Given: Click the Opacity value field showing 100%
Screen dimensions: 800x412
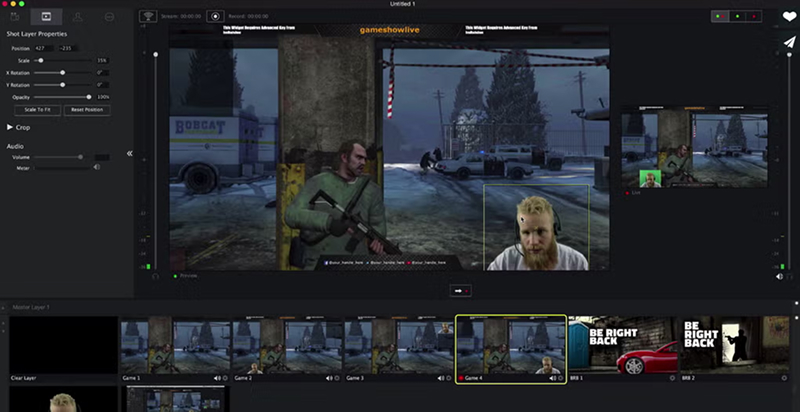Looking at the screenshot, I should coord(103,97).
